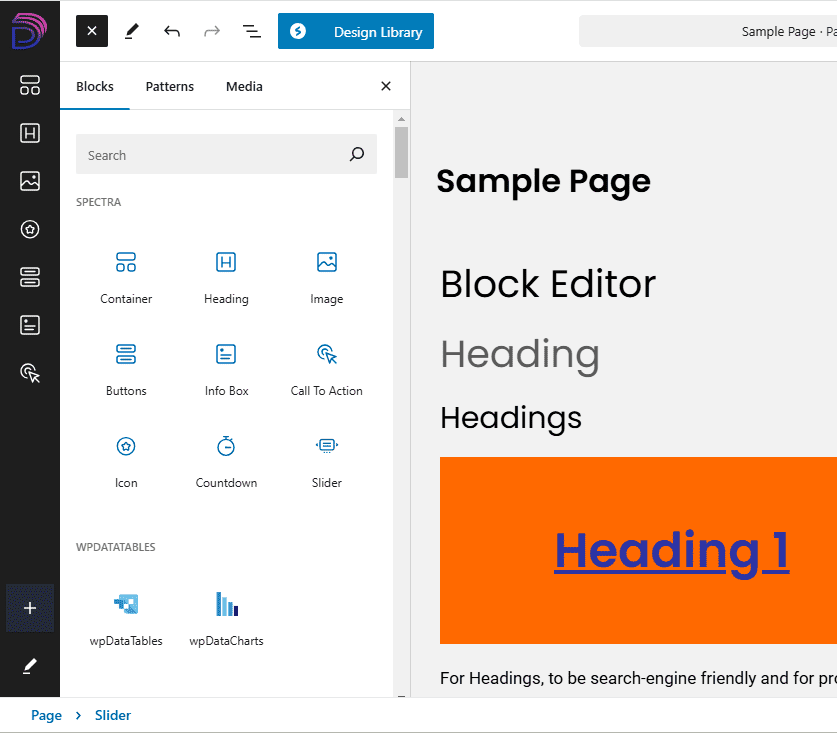Add the Slider block
The height and width of the screenshot is (733, 837).
coord(326,460)
